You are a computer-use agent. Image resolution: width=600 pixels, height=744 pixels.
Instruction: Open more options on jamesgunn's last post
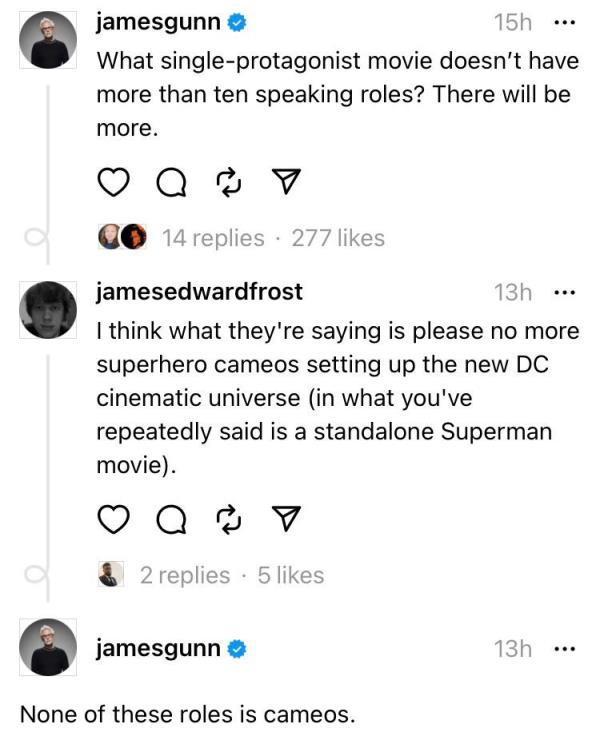tap(565, 648)
